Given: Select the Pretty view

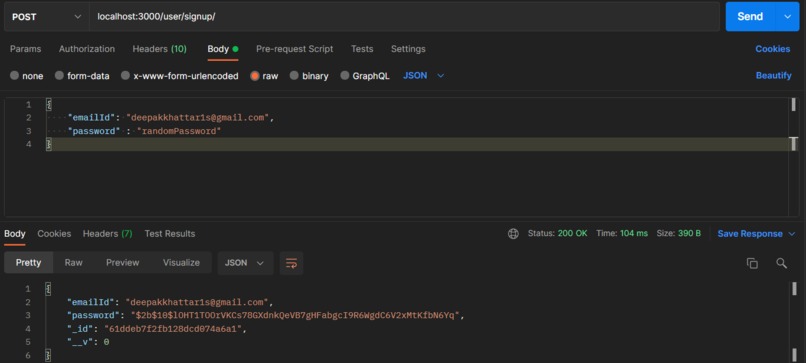Looking at the screenshot, I should 28,263.
